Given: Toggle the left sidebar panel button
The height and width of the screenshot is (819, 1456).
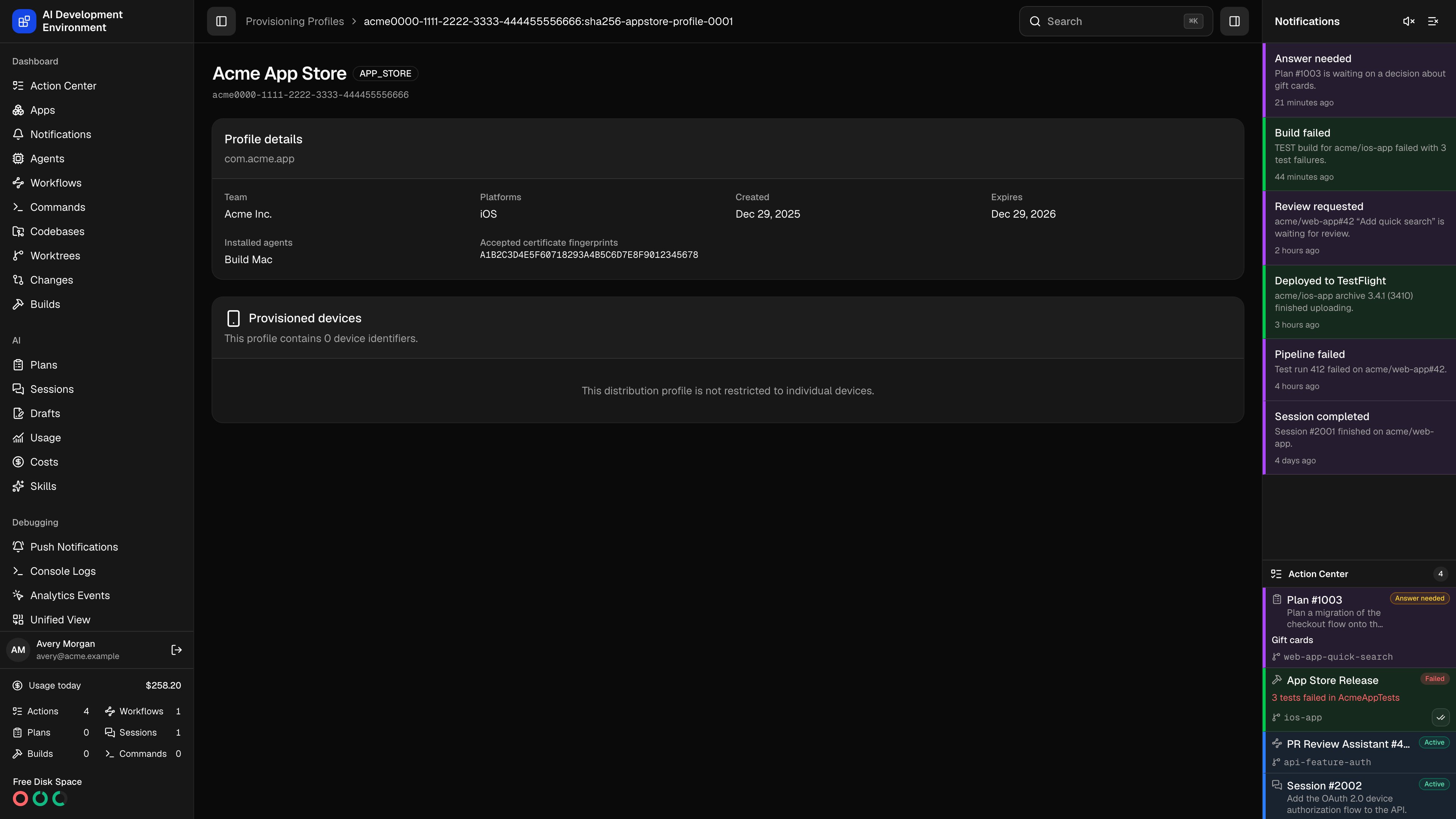Looking at the screenshot, I should coord(221,21).
